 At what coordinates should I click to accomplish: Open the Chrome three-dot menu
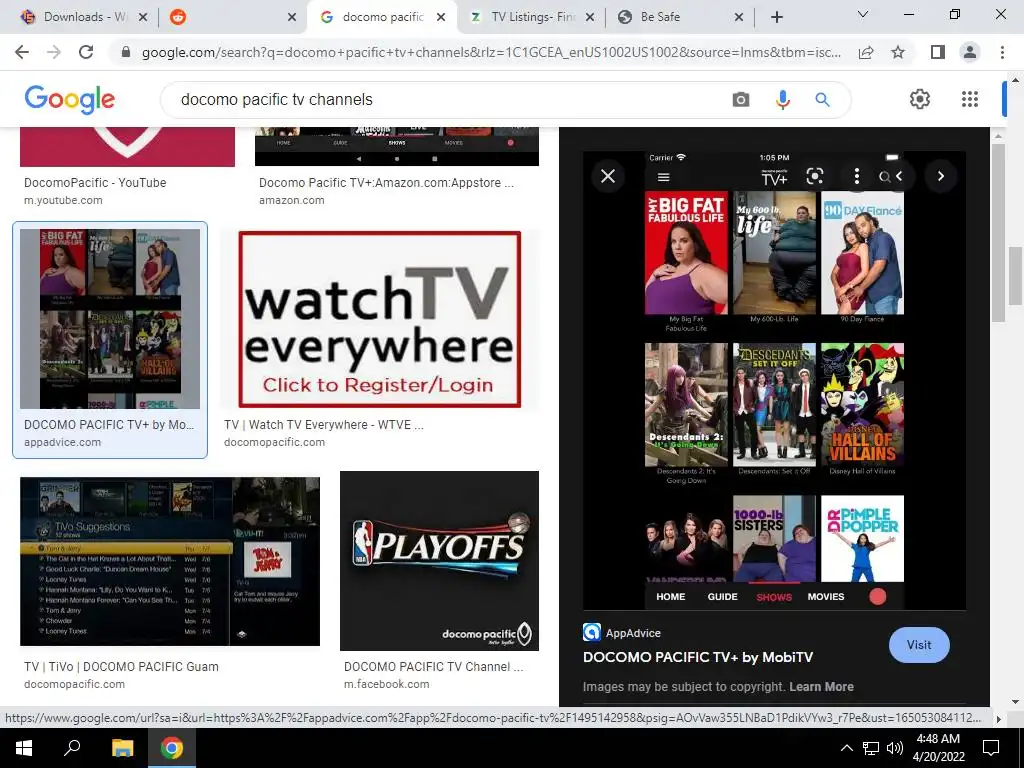tap(1002, 52)
